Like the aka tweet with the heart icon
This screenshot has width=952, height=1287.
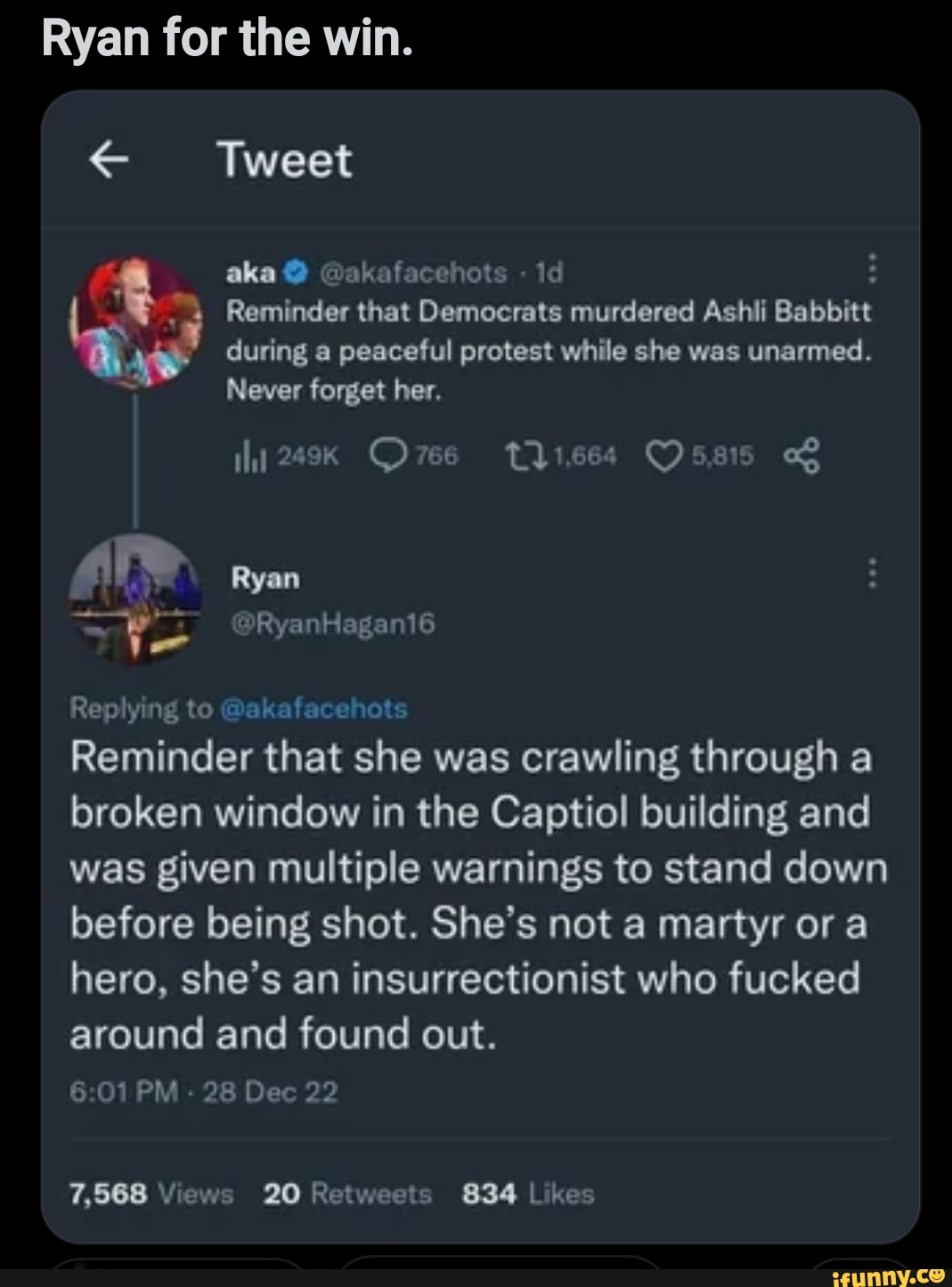(x=663, y=457)
